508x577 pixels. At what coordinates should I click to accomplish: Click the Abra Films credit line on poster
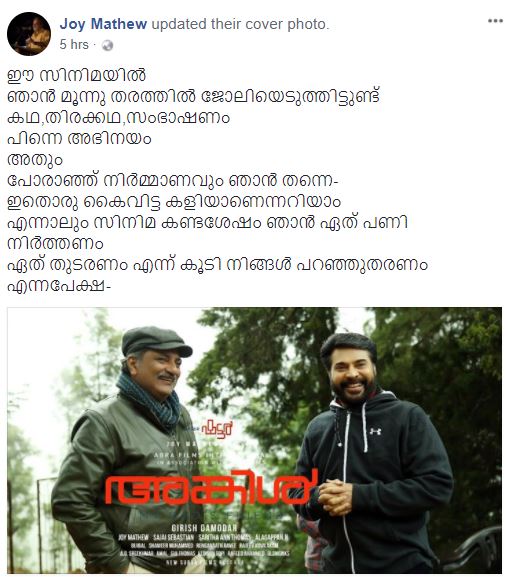click(x=206, y=455)
